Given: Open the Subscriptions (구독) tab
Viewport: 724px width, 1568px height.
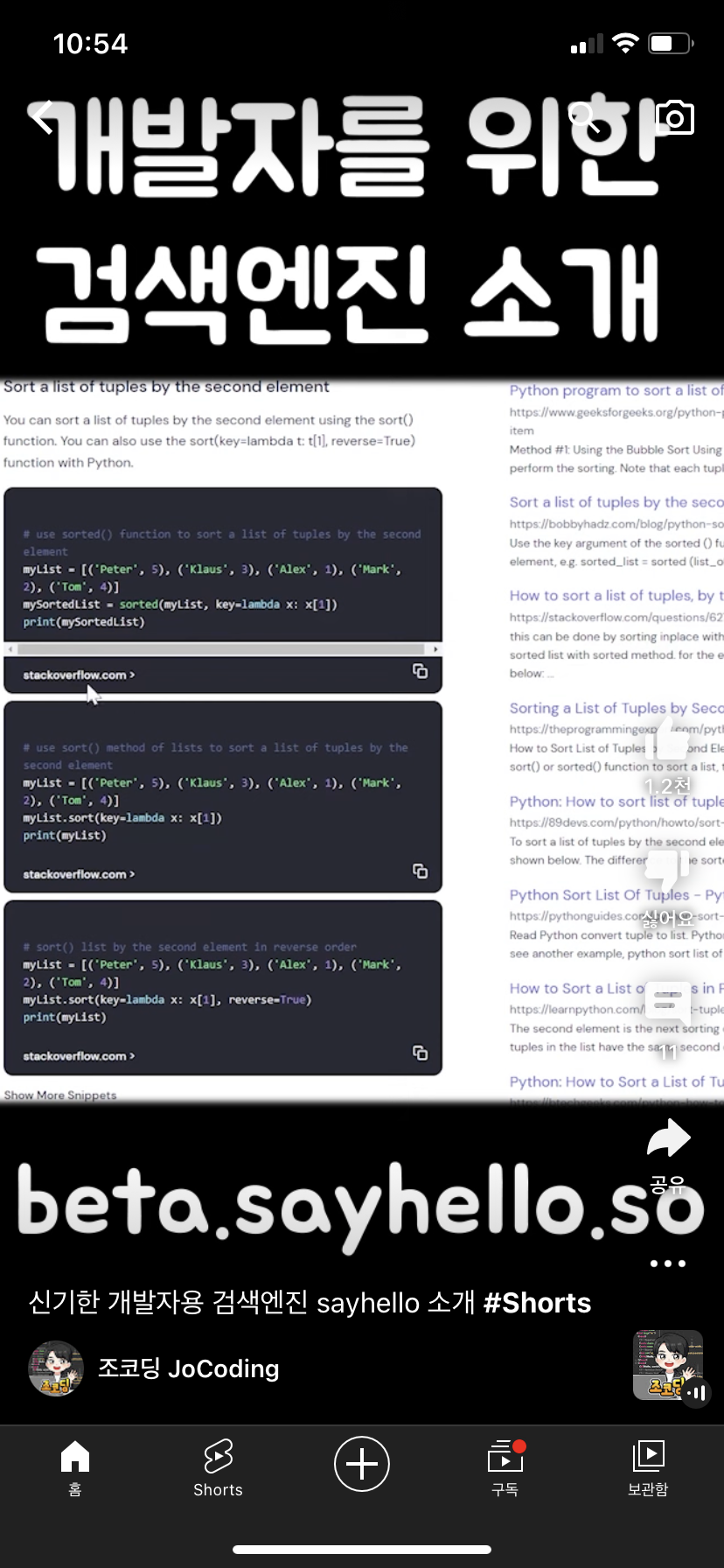Looking at the screenshot, I should 505,1468.
